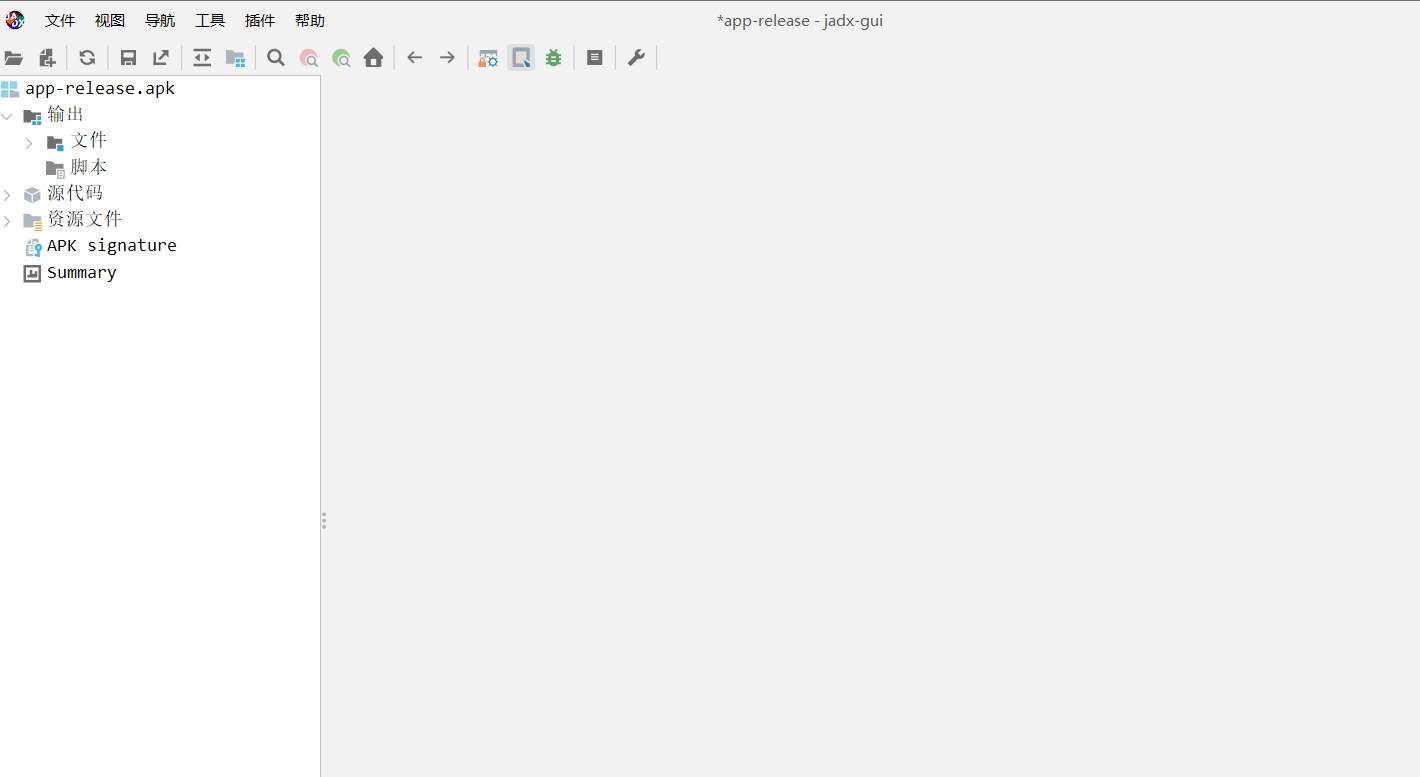Collapse the 输出 tree node arrow
The width and height of the screenshot is (1420, 777).
tap(7, 116)
